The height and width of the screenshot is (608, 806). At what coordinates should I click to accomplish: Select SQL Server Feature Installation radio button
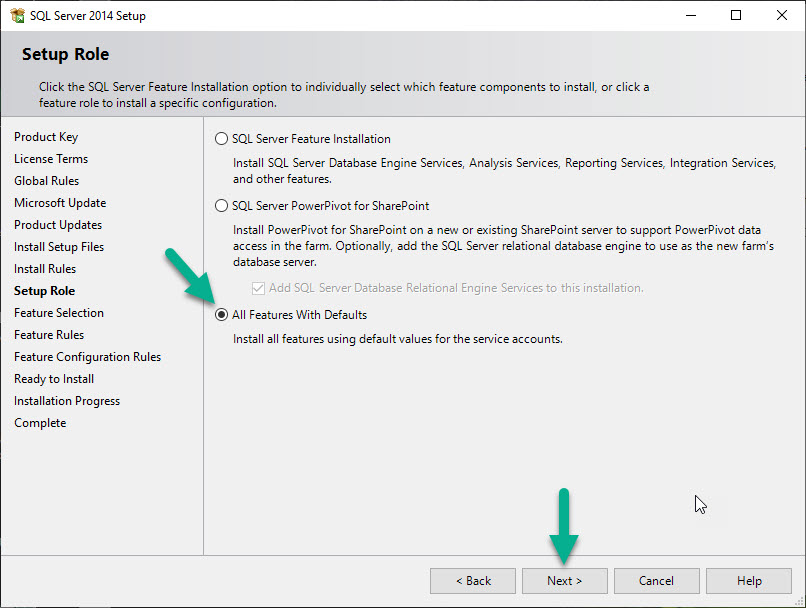221,139
